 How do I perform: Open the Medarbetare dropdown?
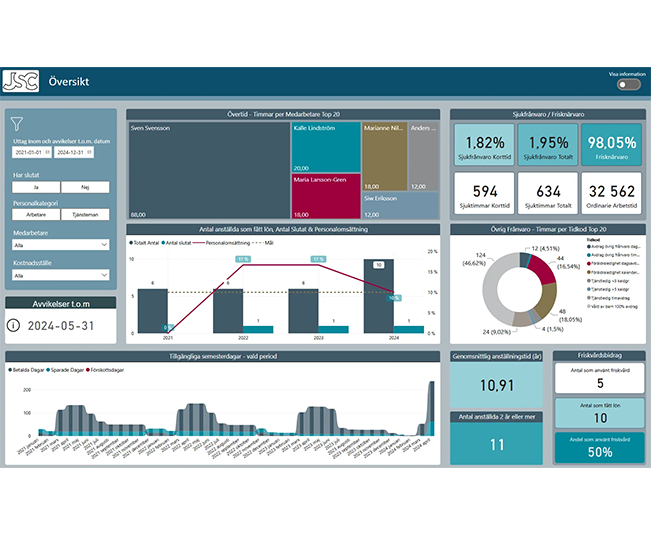(x=61, y=245)
